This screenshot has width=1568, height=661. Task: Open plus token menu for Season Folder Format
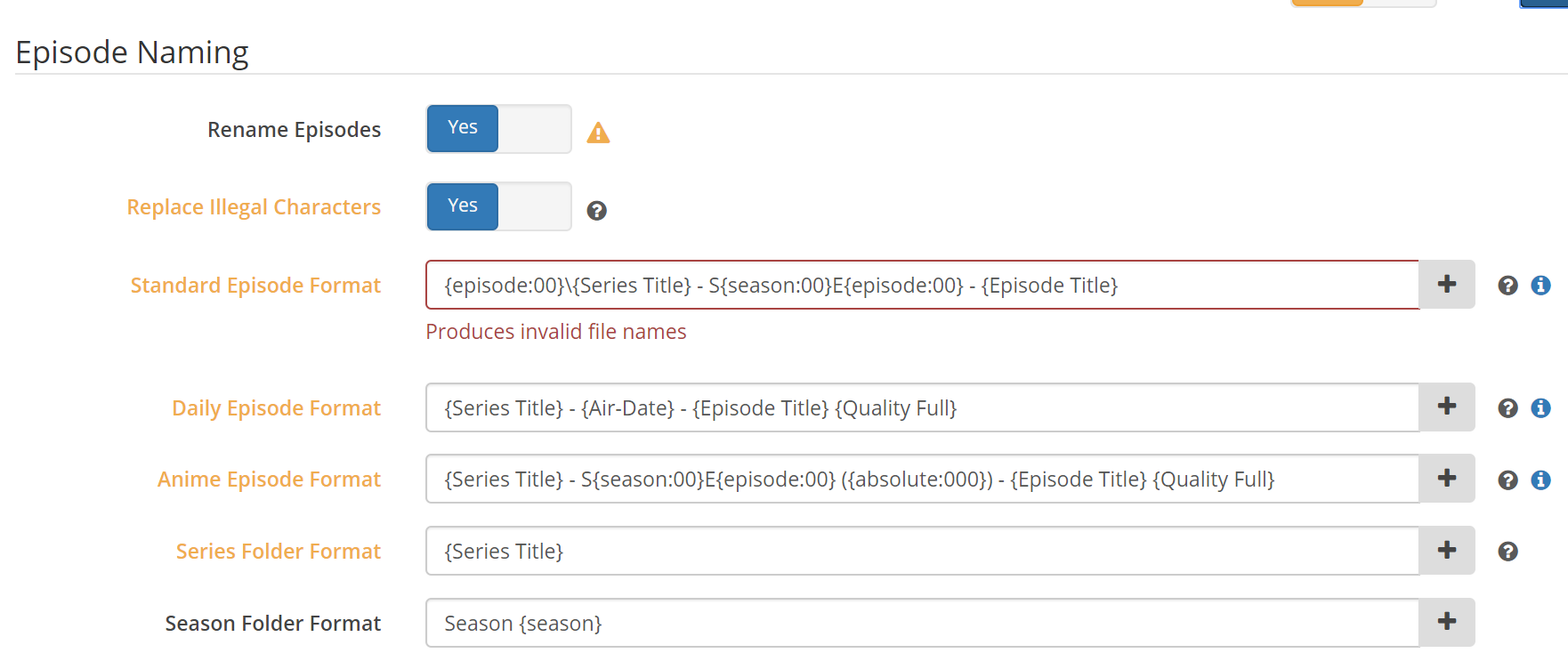point(1447,623)
